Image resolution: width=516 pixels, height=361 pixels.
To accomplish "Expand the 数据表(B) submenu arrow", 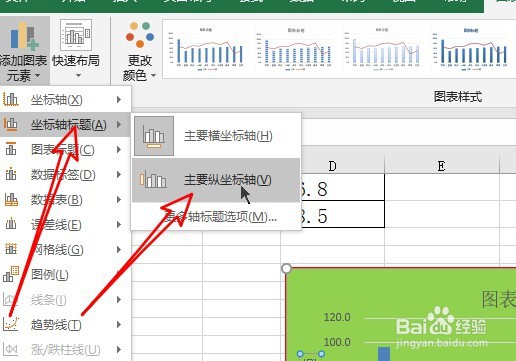I will pyautogui.click(x=119, y=199).
